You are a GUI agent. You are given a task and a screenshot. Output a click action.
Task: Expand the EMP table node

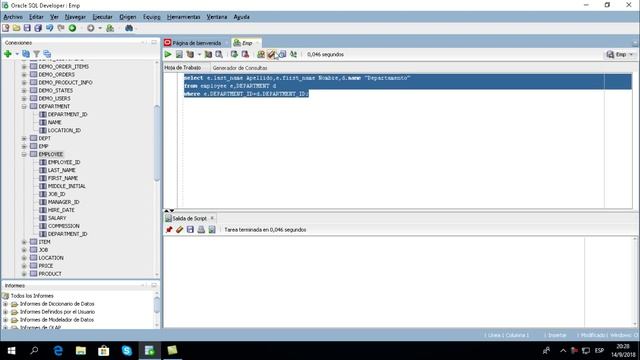24,146
